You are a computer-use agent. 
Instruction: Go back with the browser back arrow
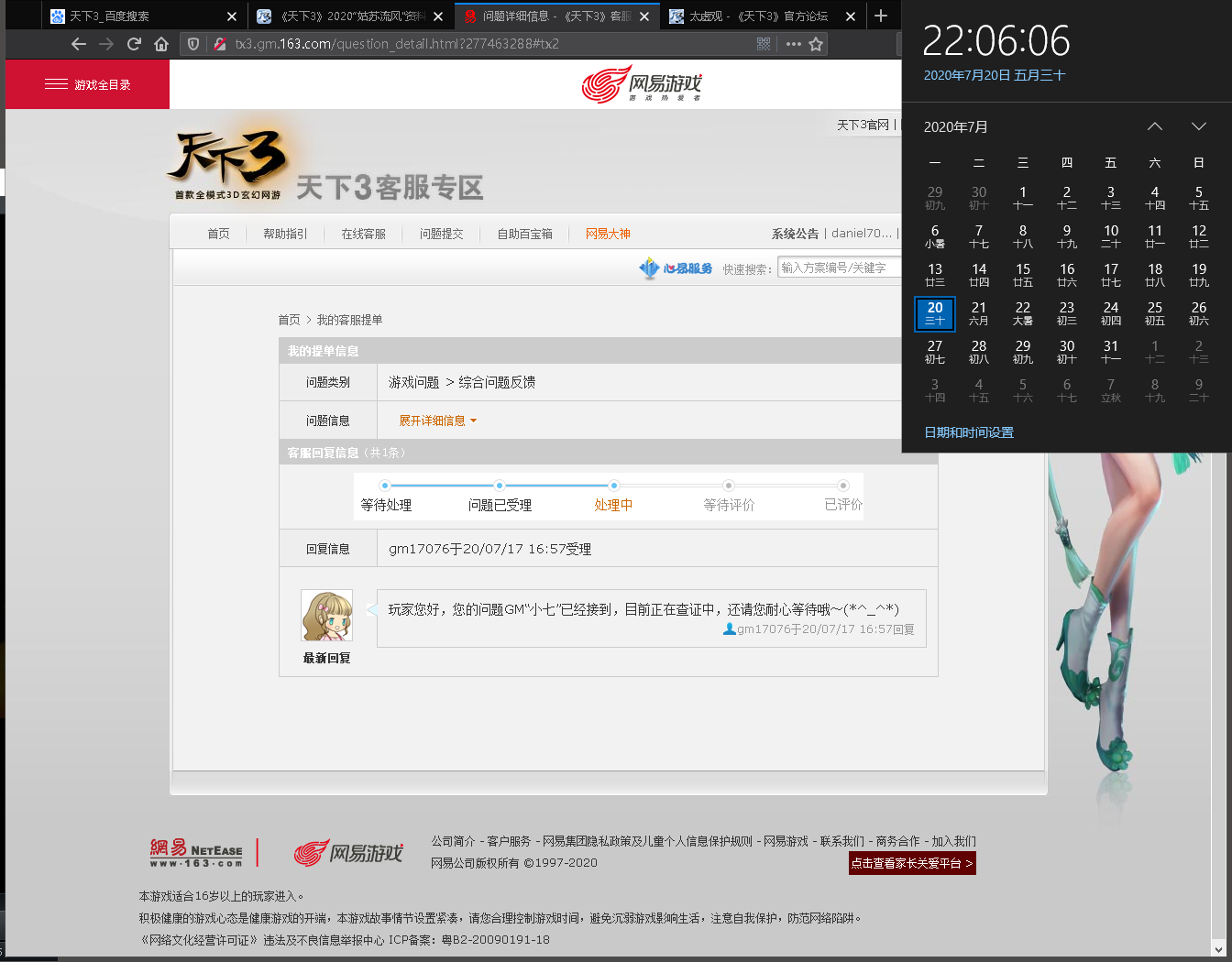point(79,44)
